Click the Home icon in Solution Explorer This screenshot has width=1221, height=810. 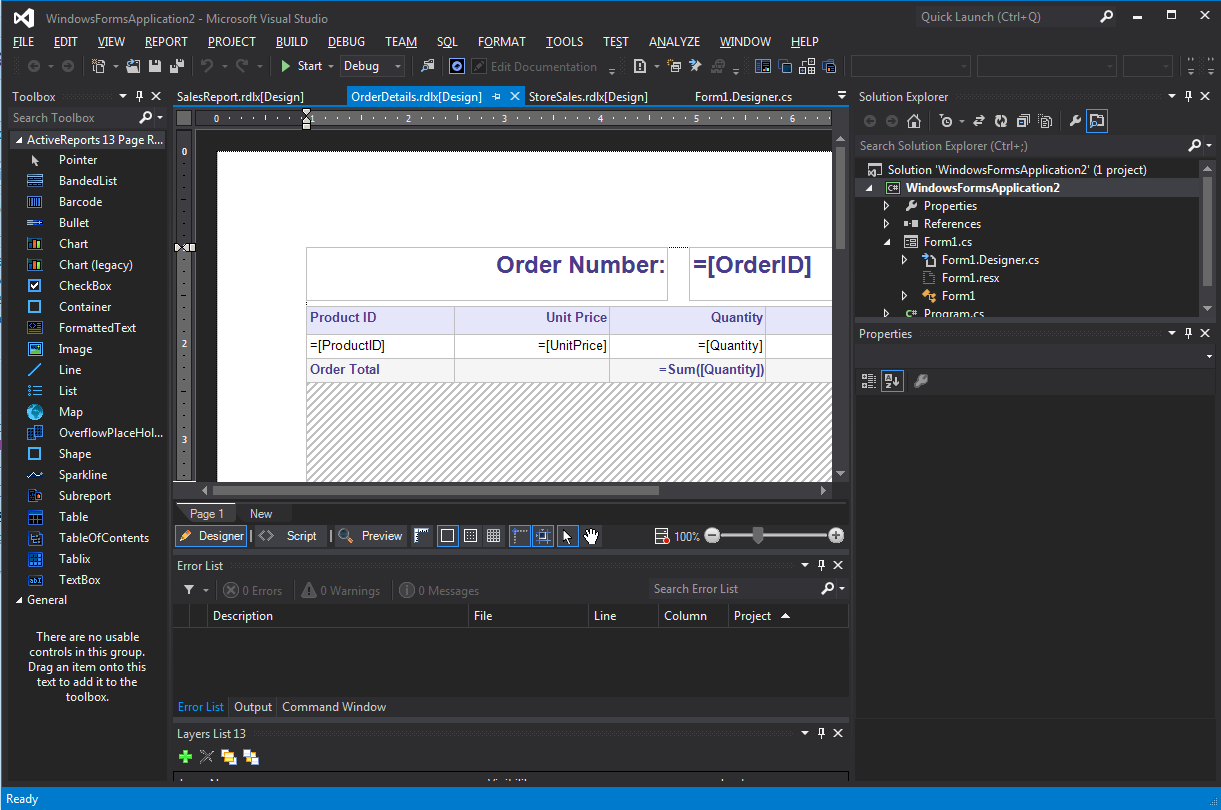click(x=913, y=122)
